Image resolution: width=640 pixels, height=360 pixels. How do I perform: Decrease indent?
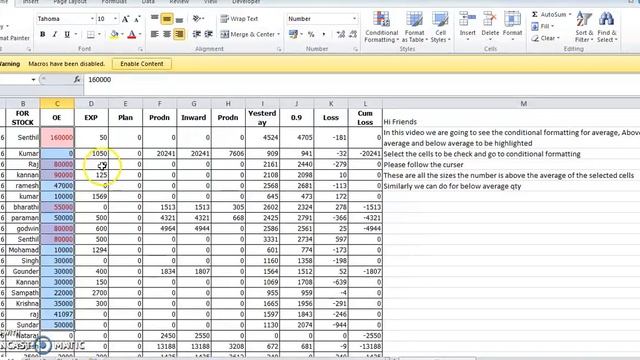[x=196, y=34]
